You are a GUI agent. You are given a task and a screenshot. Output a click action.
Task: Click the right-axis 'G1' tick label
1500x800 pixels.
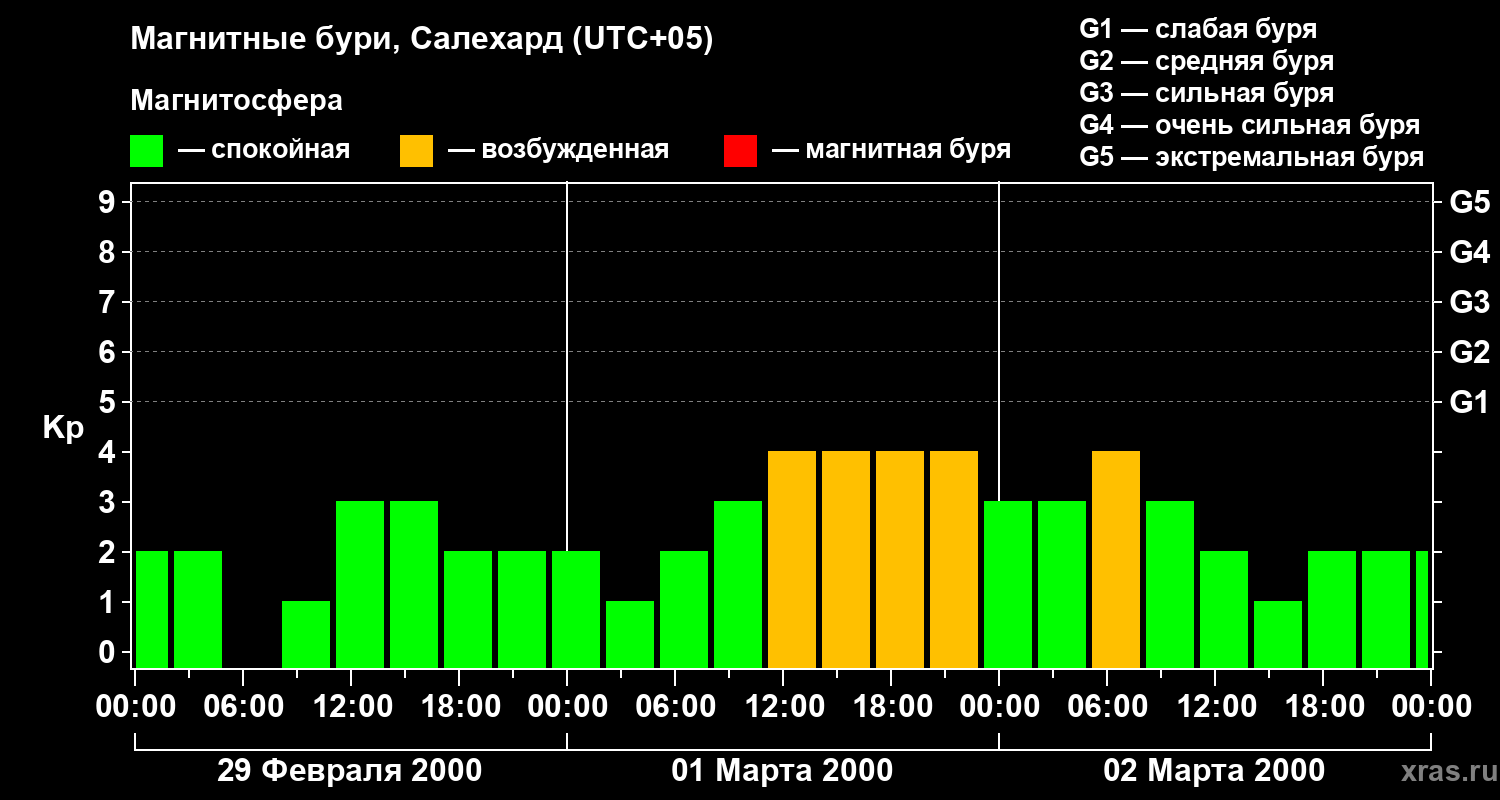tap(1469, 402)
